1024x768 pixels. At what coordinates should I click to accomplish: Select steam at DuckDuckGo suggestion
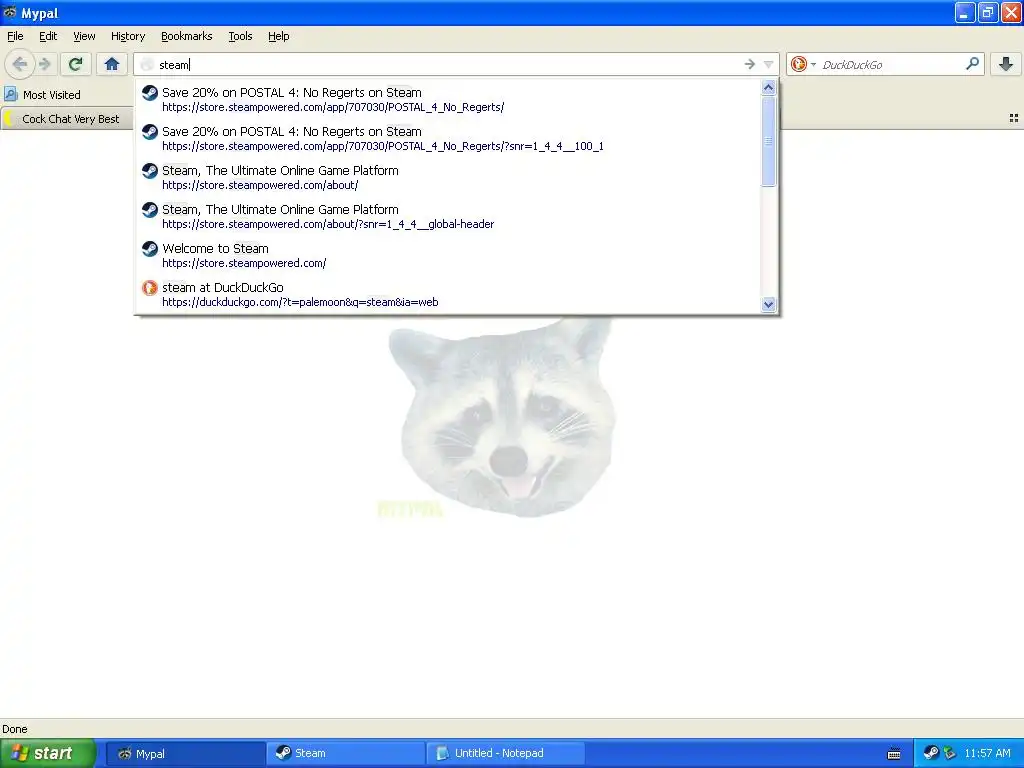click(x=448, y=295)
